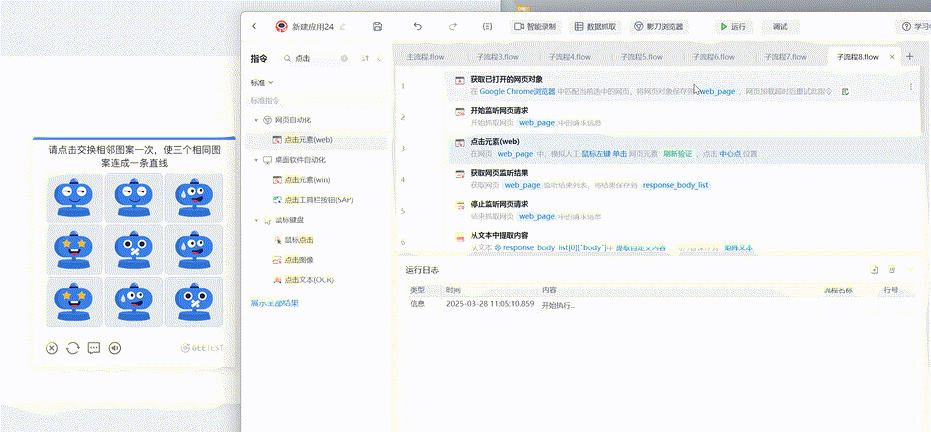Click the captcha audio speaker icon
931x432 pixels.
115,348
